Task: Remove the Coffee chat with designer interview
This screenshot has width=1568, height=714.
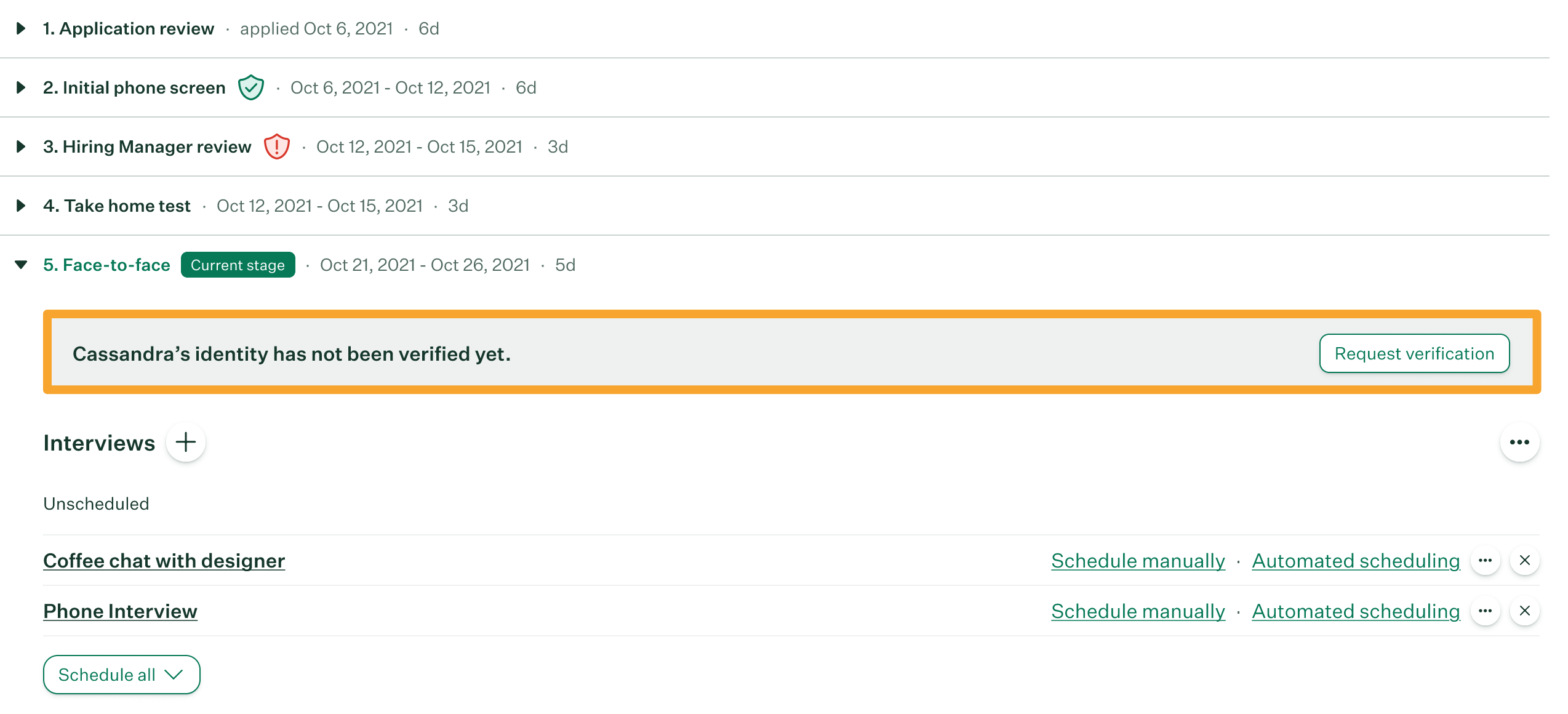Action: tap(1525, 560)
